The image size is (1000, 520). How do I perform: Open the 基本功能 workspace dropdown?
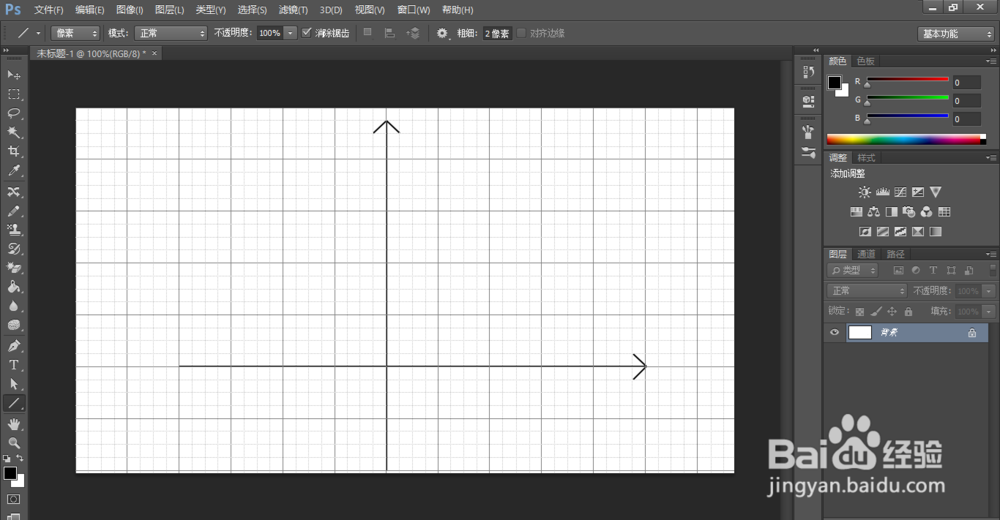pos(956,34)
